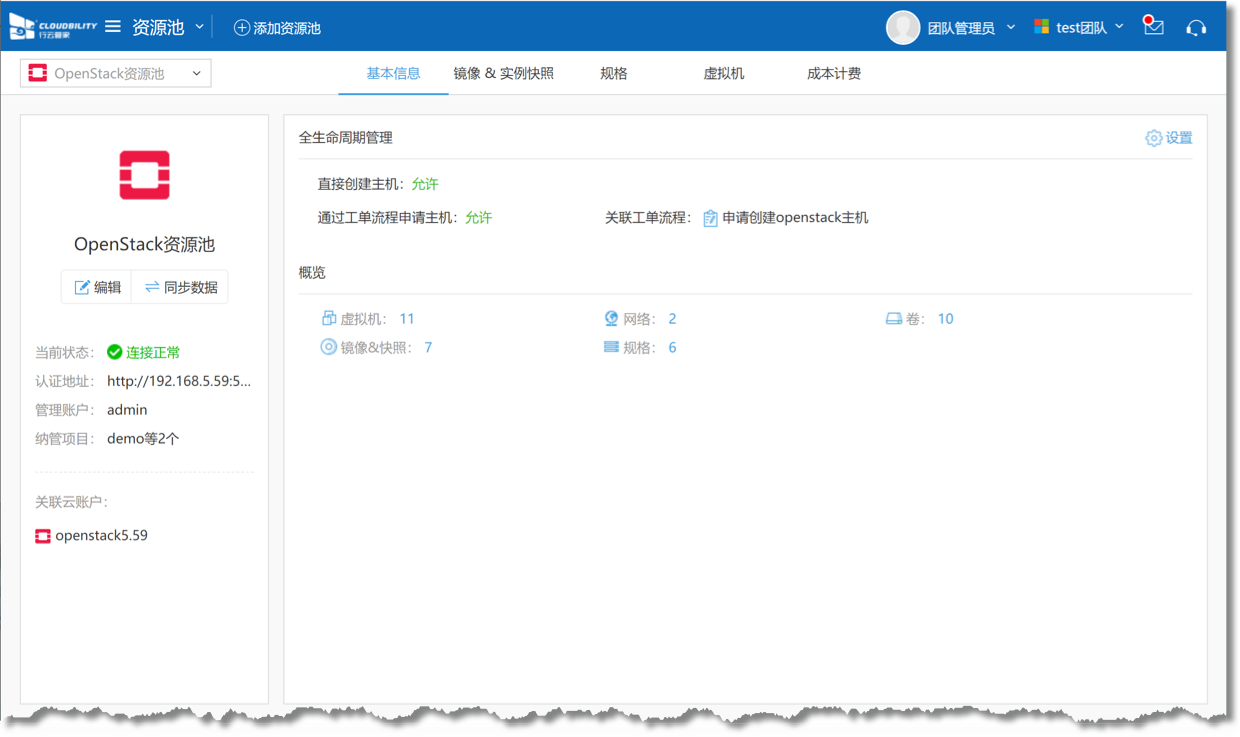Expand the 团队管理员 user menu
Screen dimensions: 1240x737
[1011, 27]
